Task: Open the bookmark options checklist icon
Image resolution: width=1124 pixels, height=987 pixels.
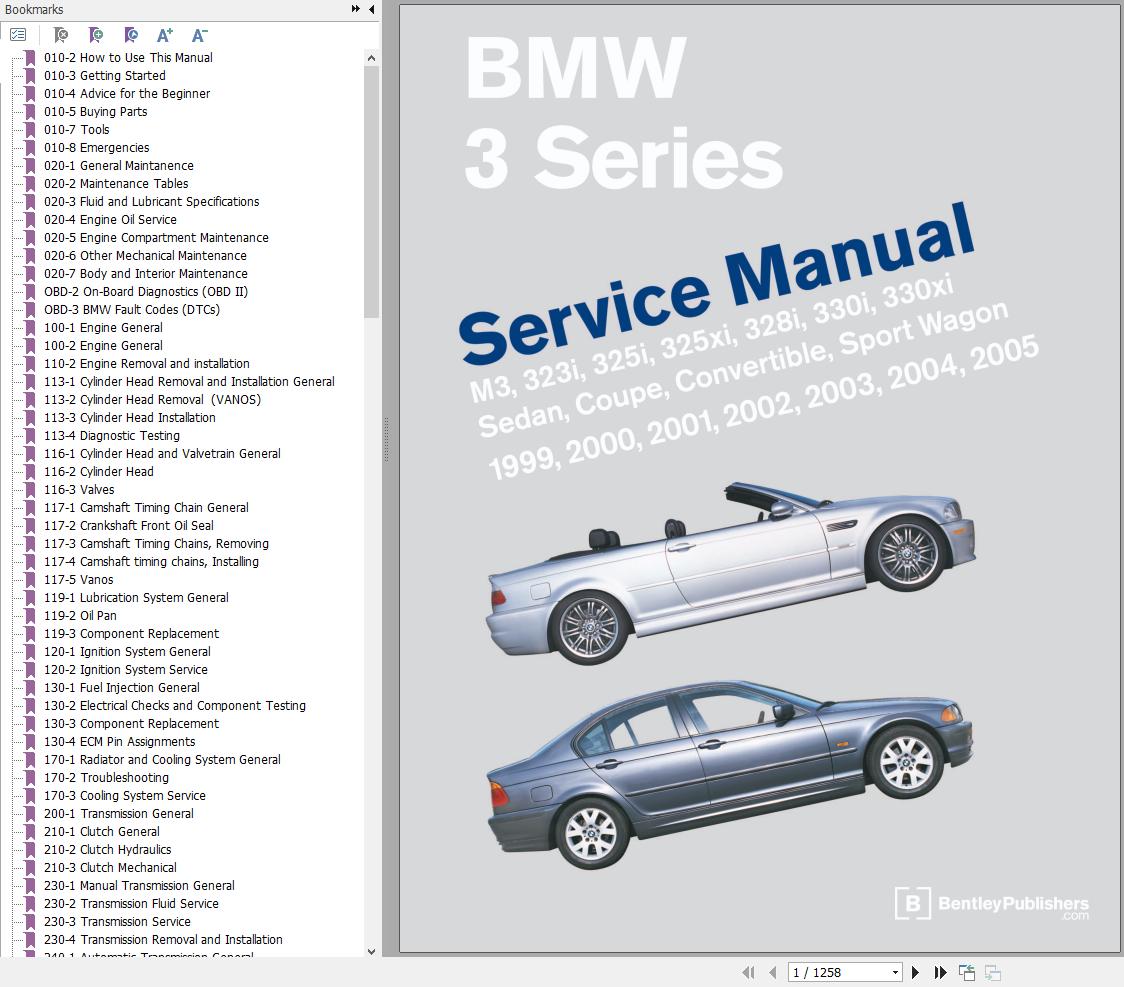Action: [x=18, y=34]
